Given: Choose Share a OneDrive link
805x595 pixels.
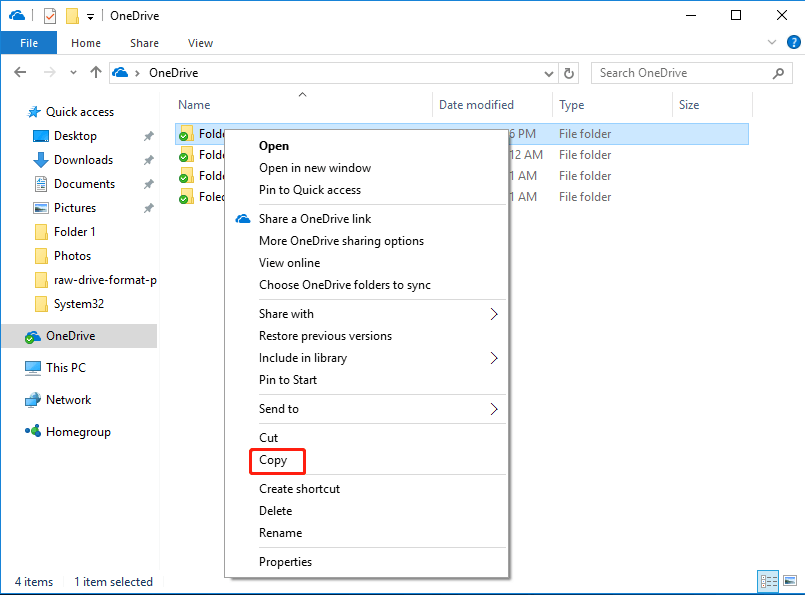Looking at the screenshot, I should tap(315, 219).
